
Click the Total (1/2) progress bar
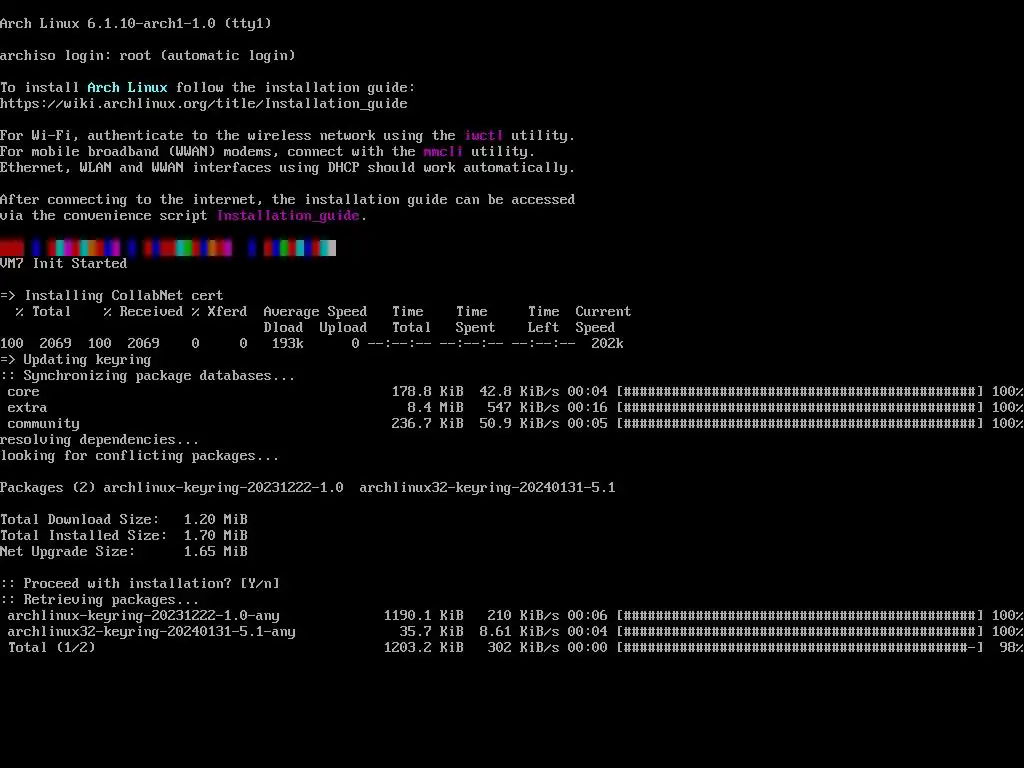tap(800, 647)
